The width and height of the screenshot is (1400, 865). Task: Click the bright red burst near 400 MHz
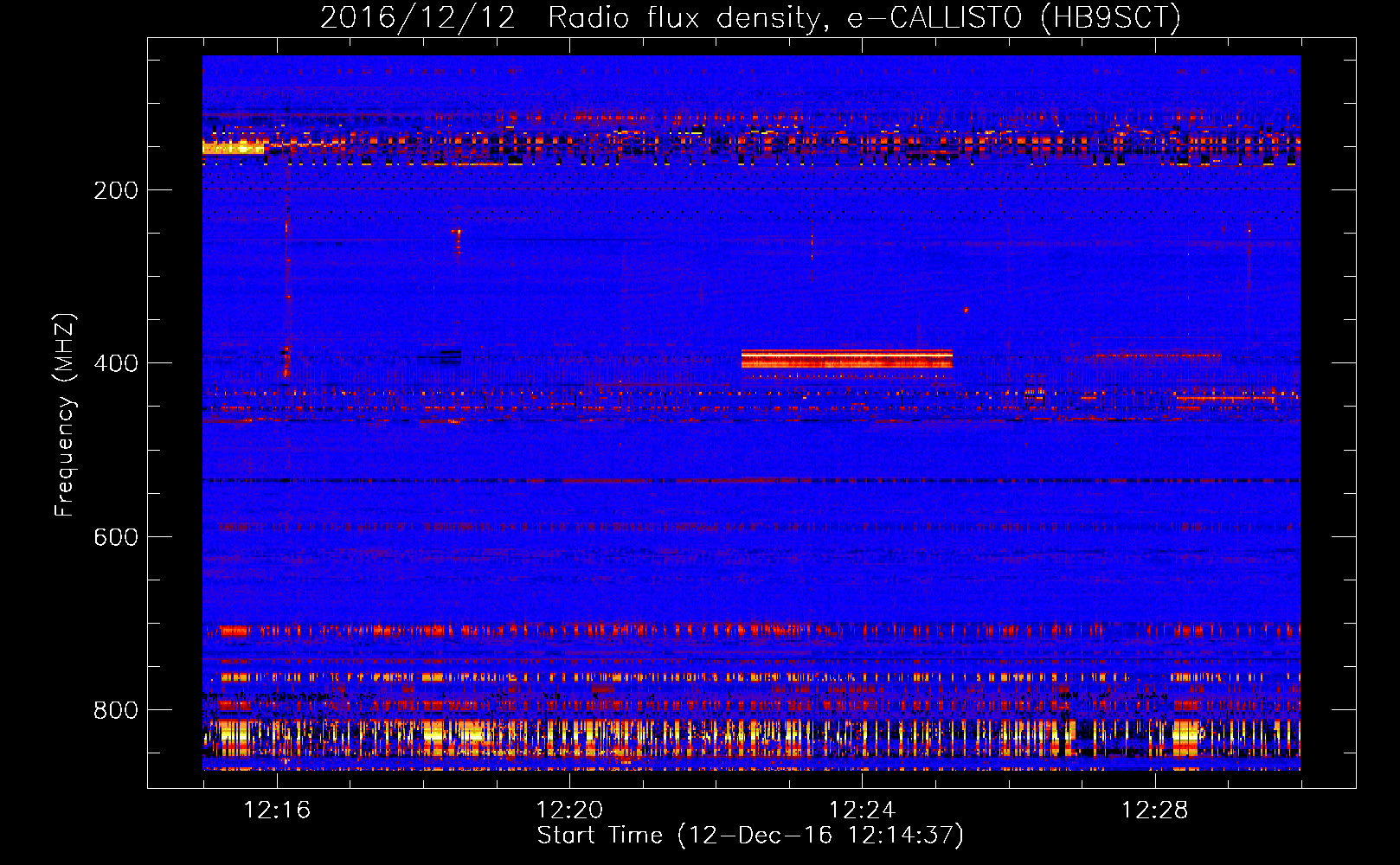point(847,359)
